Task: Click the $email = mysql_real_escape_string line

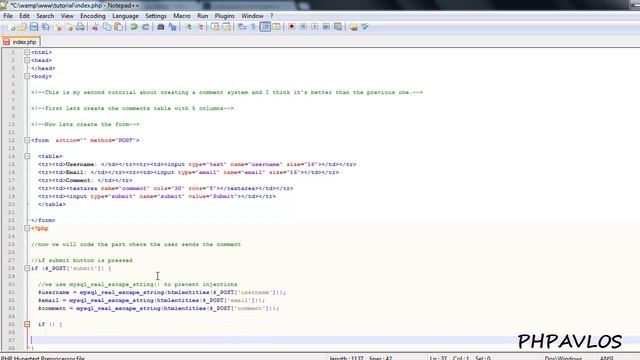Action: pos(151,300)
